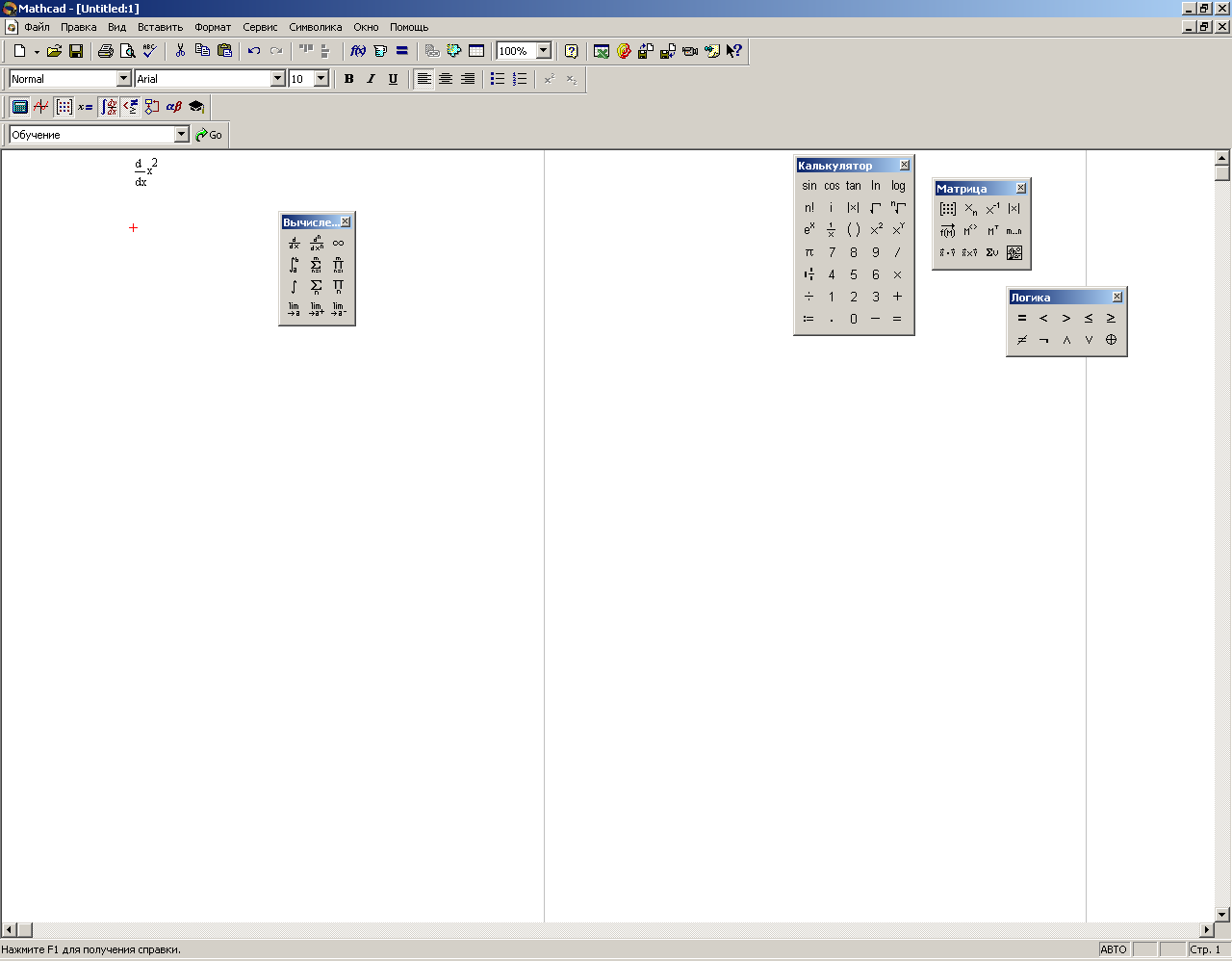This screenshot has width=1232, height=961.
Task: Insert logical NOT from Logic palette
Action: coord(1044,340)
